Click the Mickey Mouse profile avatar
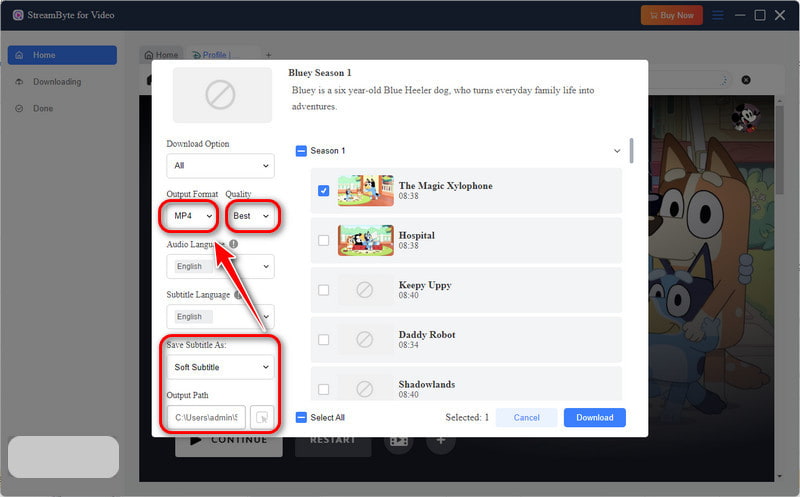 pyautogui.click(x=745, y=117)
